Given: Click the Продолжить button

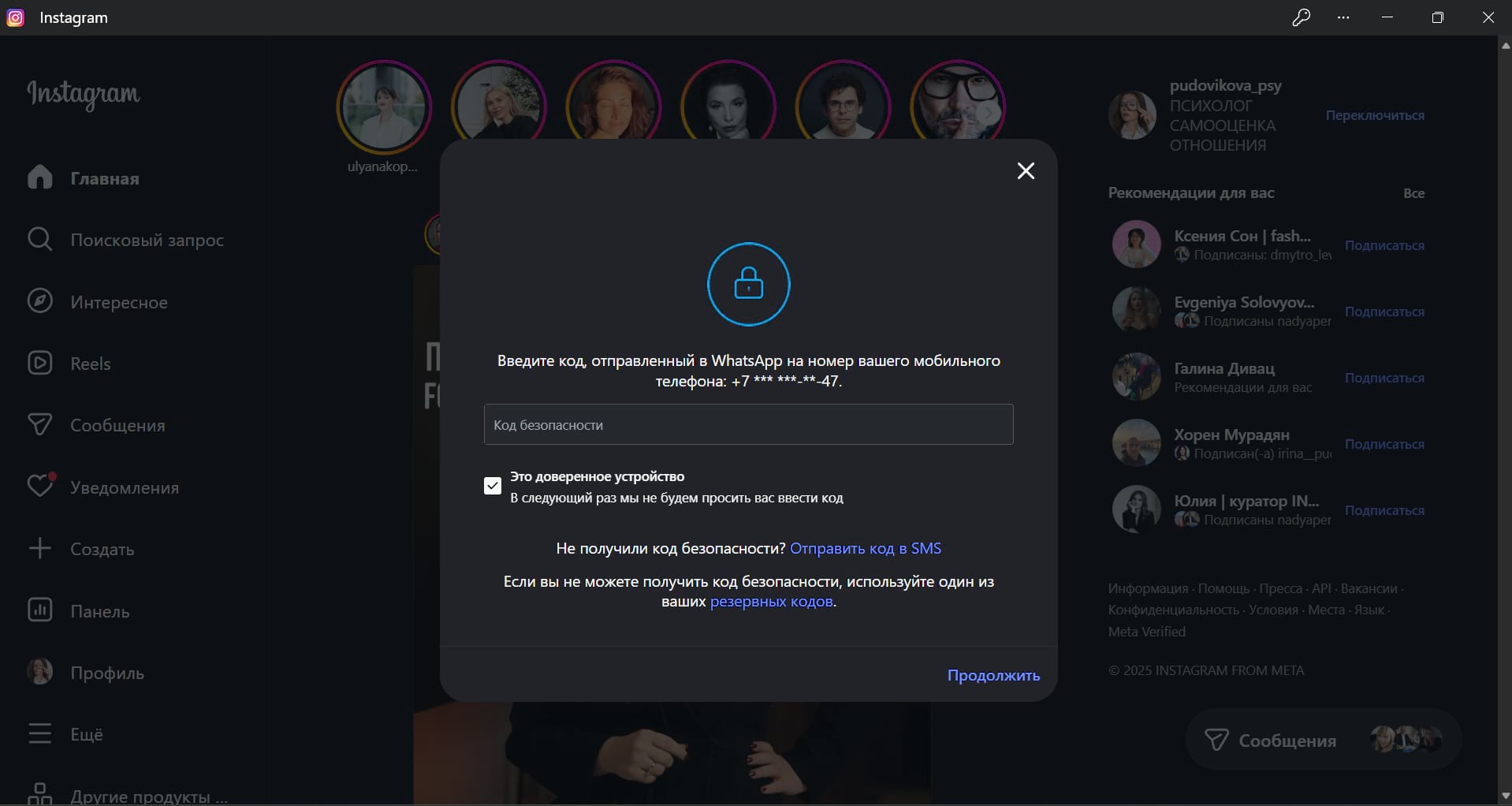Looking at the screenshot, I should tap(993, 675).
